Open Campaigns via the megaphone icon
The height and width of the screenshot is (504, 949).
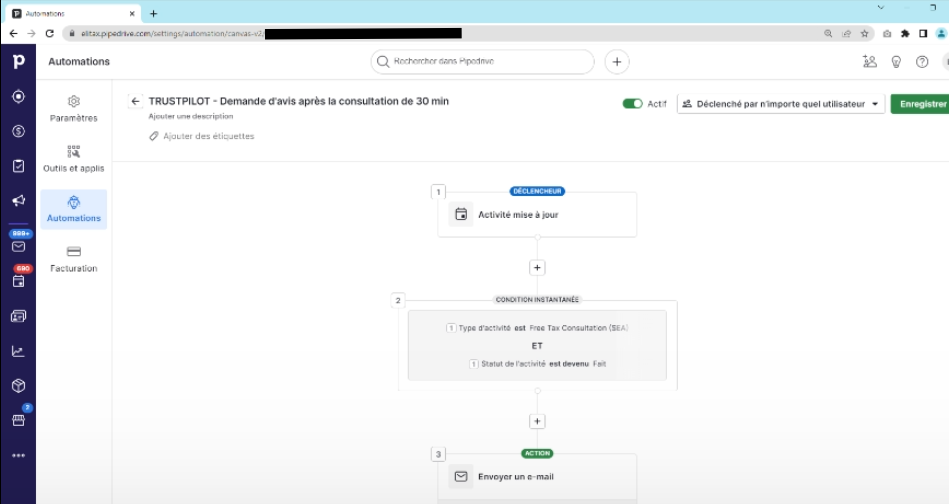tap(18, 200)
